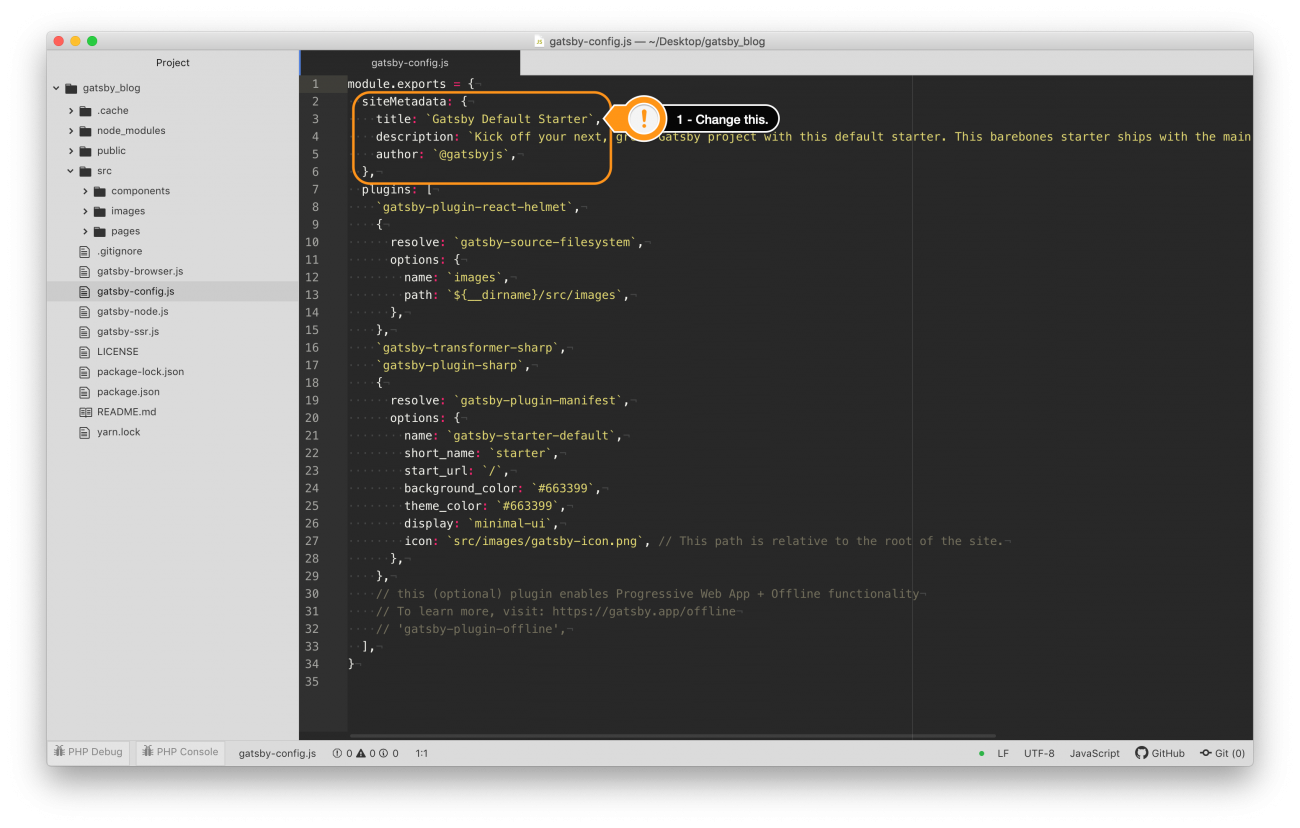The width and height of the screenshot is (1300, 828).
Task: Open linter error counts in status bar
Action: pos(365,753)
